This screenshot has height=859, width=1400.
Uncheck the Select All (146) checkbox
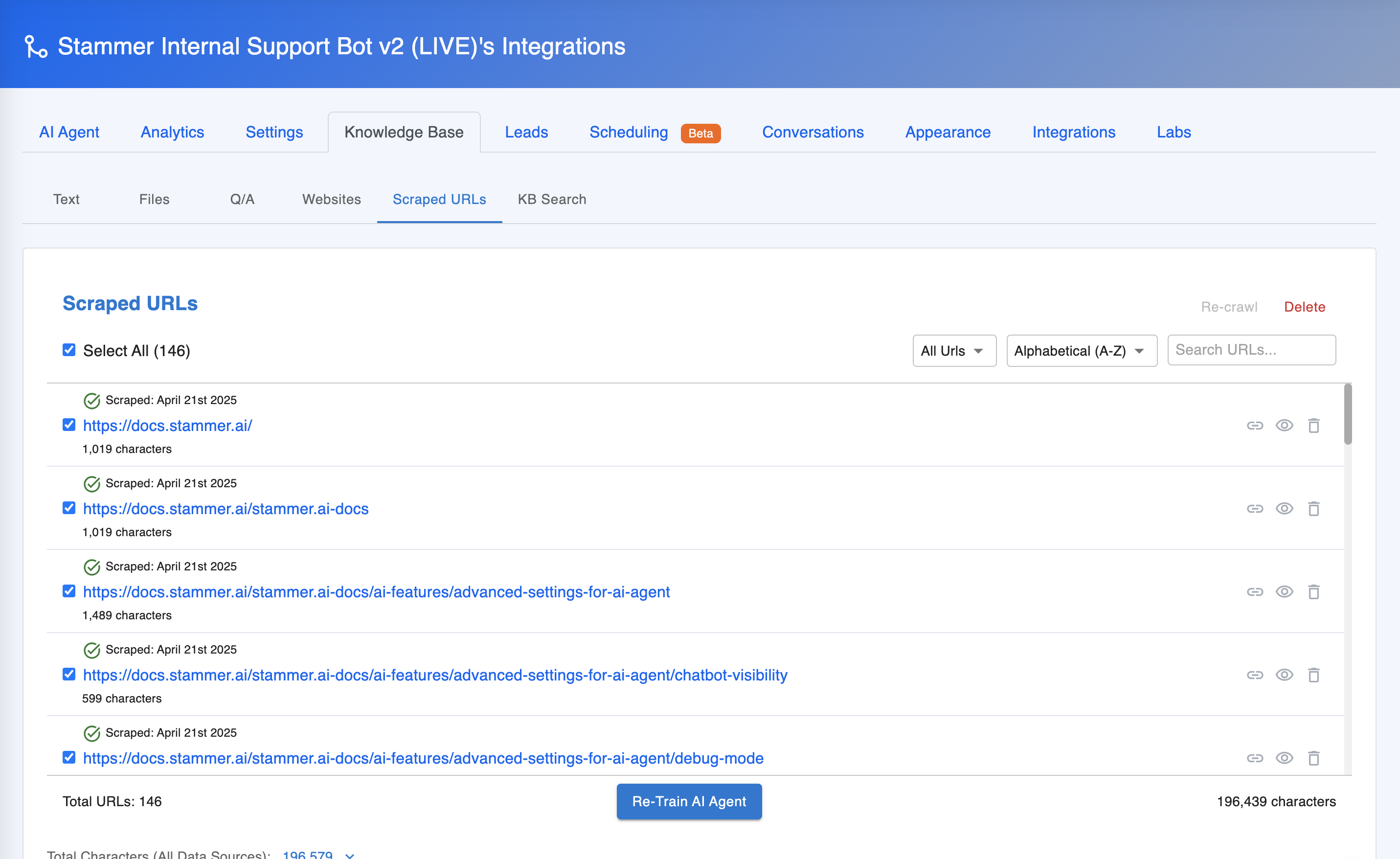(x=69, y=350)
